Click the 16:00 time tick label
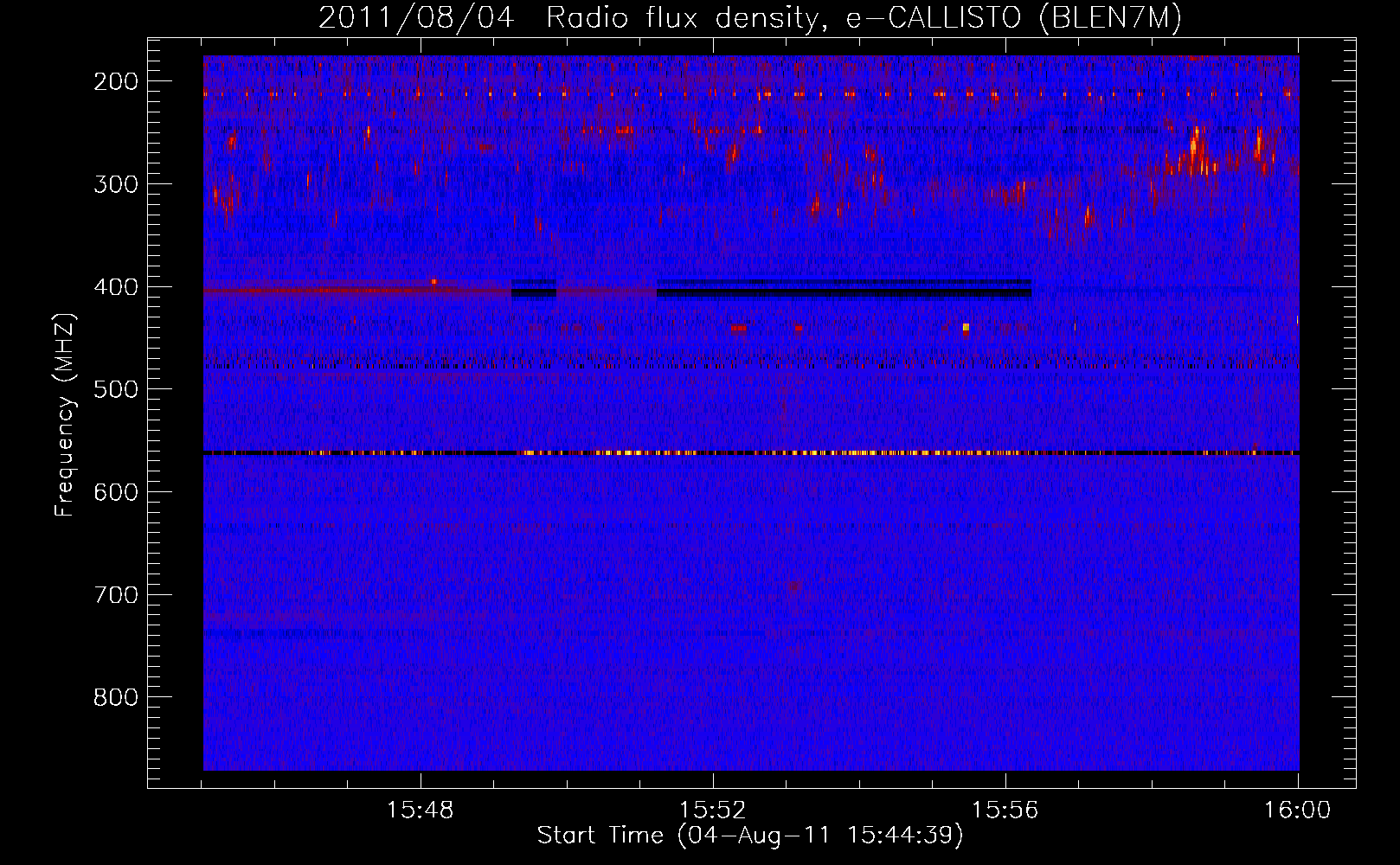This screenshot has width=1400, height=865. coord(1297,811)
